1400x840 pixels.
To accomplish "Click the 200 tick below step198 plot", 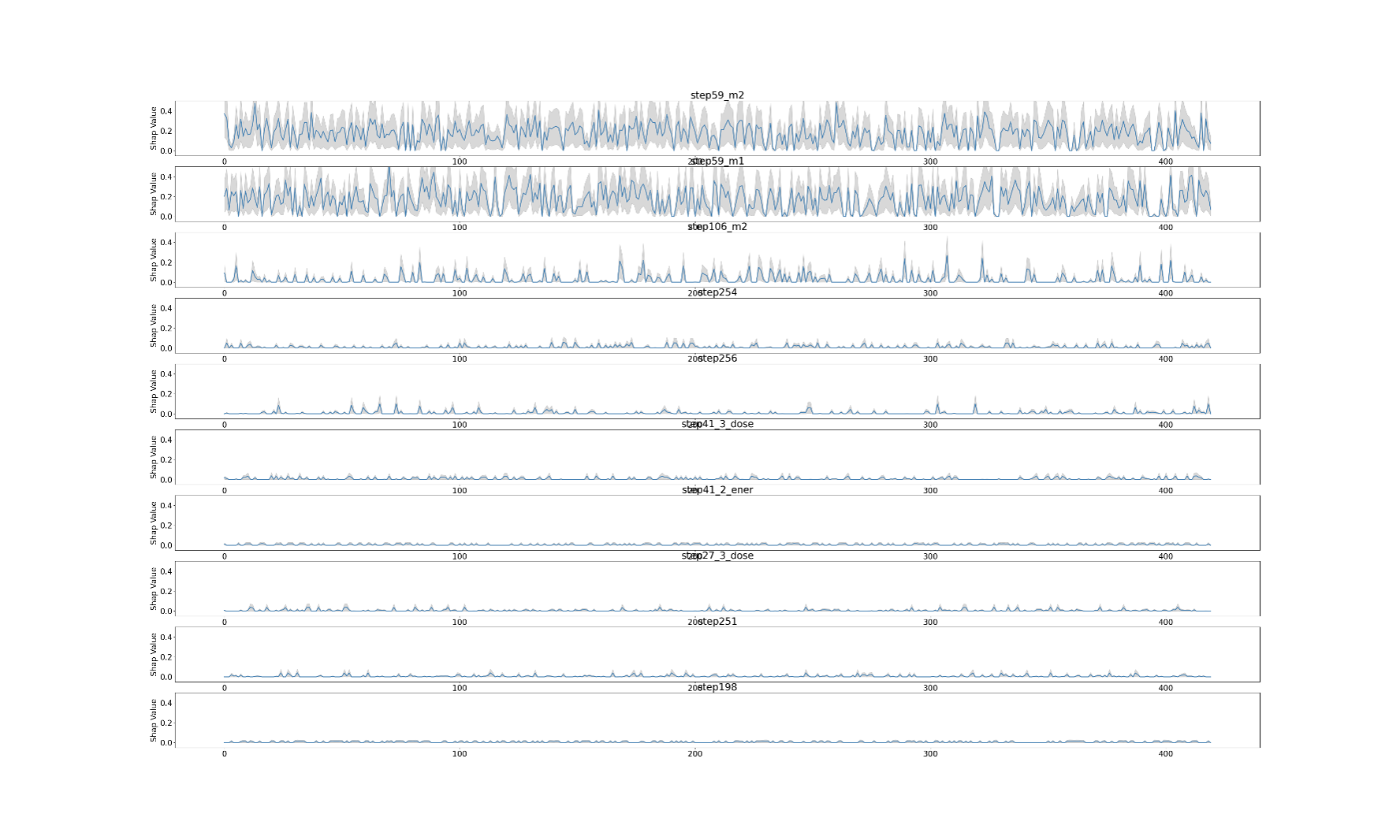I will pos(694,754).
